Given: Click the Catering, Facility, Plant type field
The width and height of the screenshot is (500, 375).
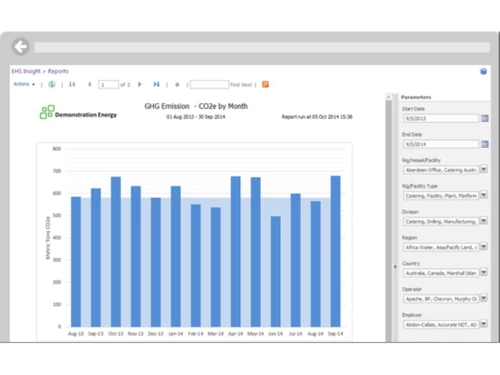Looking at the screenshot, I should (441, 196).
